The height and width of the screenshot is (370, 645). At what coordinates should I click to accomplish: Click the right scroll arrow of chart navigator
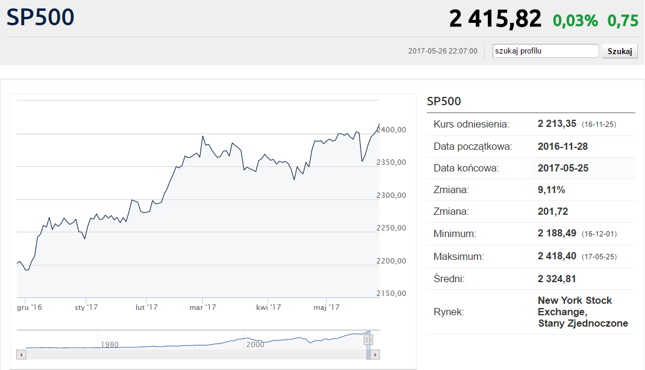(375, 354)
